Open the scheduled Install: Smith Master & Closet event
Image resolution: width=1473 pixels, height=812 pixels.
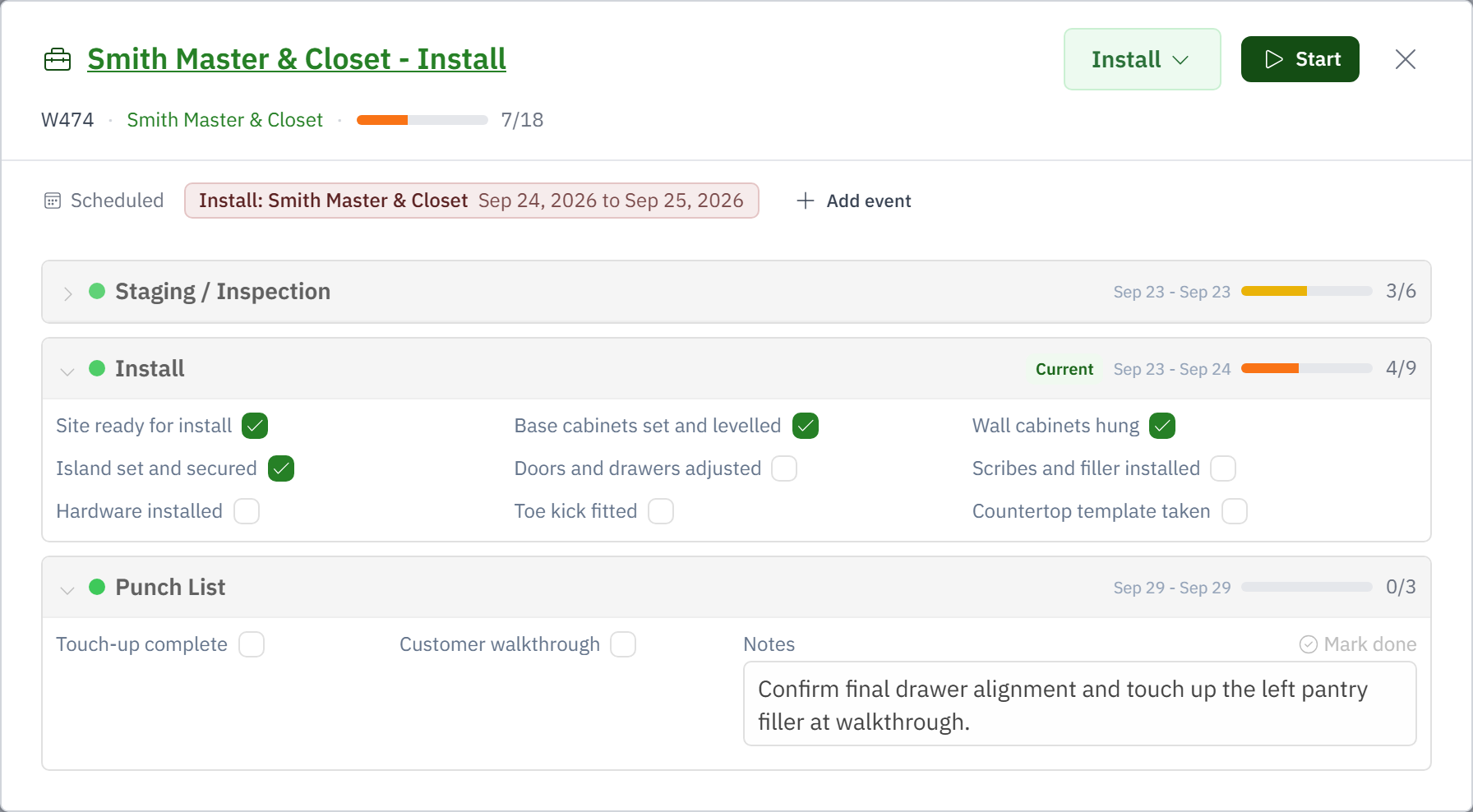coord(472,201)
